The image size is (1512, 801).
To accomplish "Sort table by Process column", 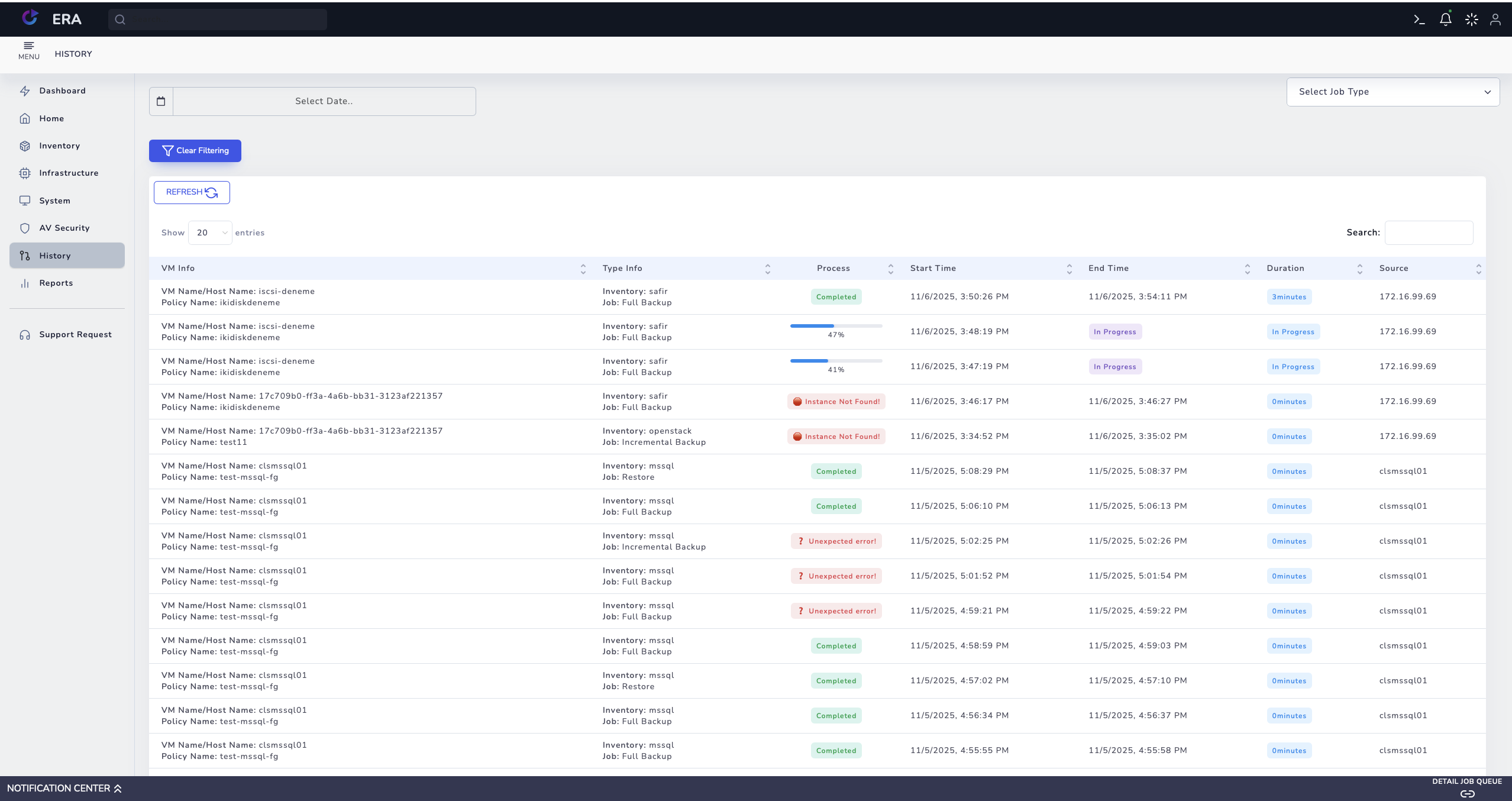I will coord(833,268).
